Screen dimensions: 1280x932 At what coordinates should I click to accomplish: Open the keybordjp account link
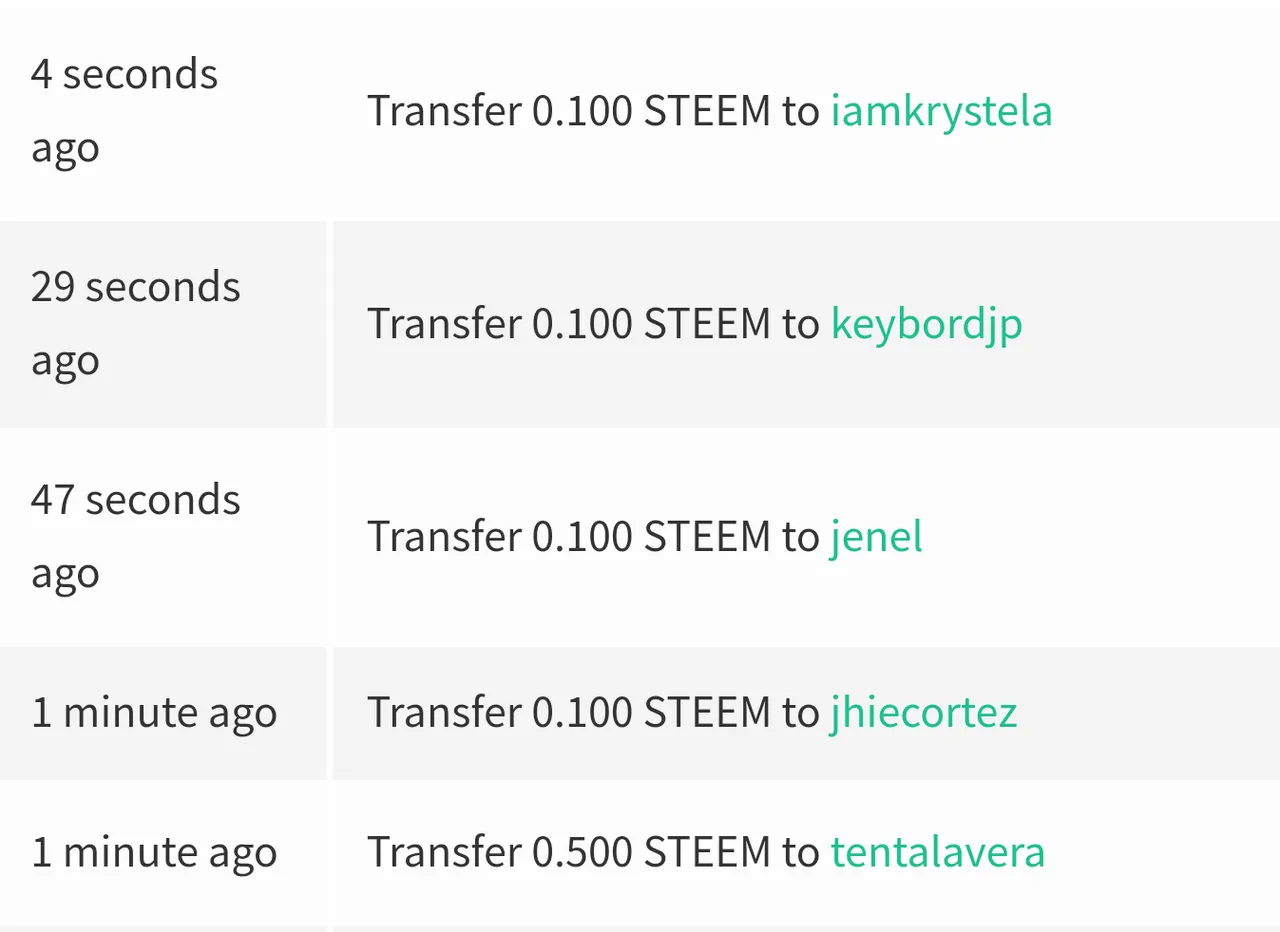(x=927, y=324)
